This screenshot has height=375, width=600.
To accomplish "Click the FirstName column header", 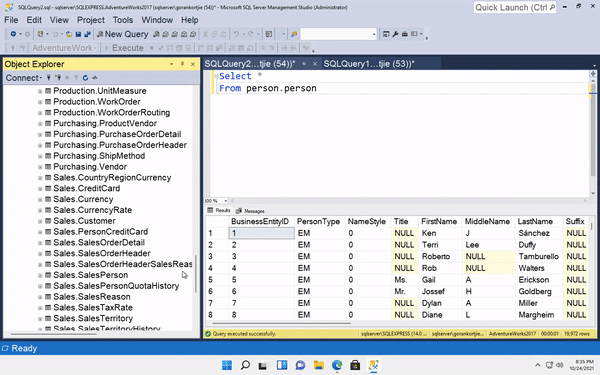I will pos(440,221).
